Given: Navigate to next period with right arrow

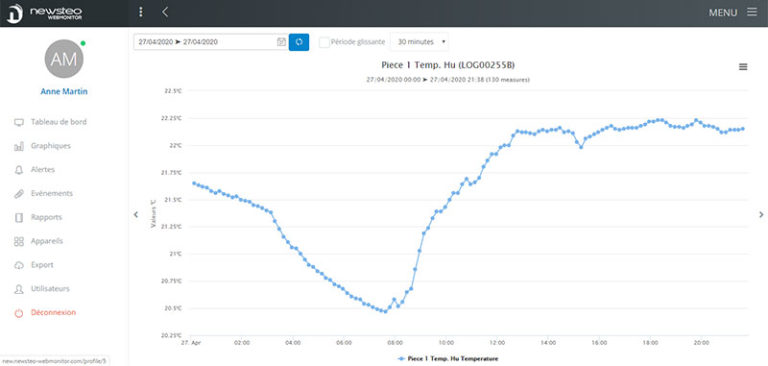Looking at the screenshot, I should (761, 215).
